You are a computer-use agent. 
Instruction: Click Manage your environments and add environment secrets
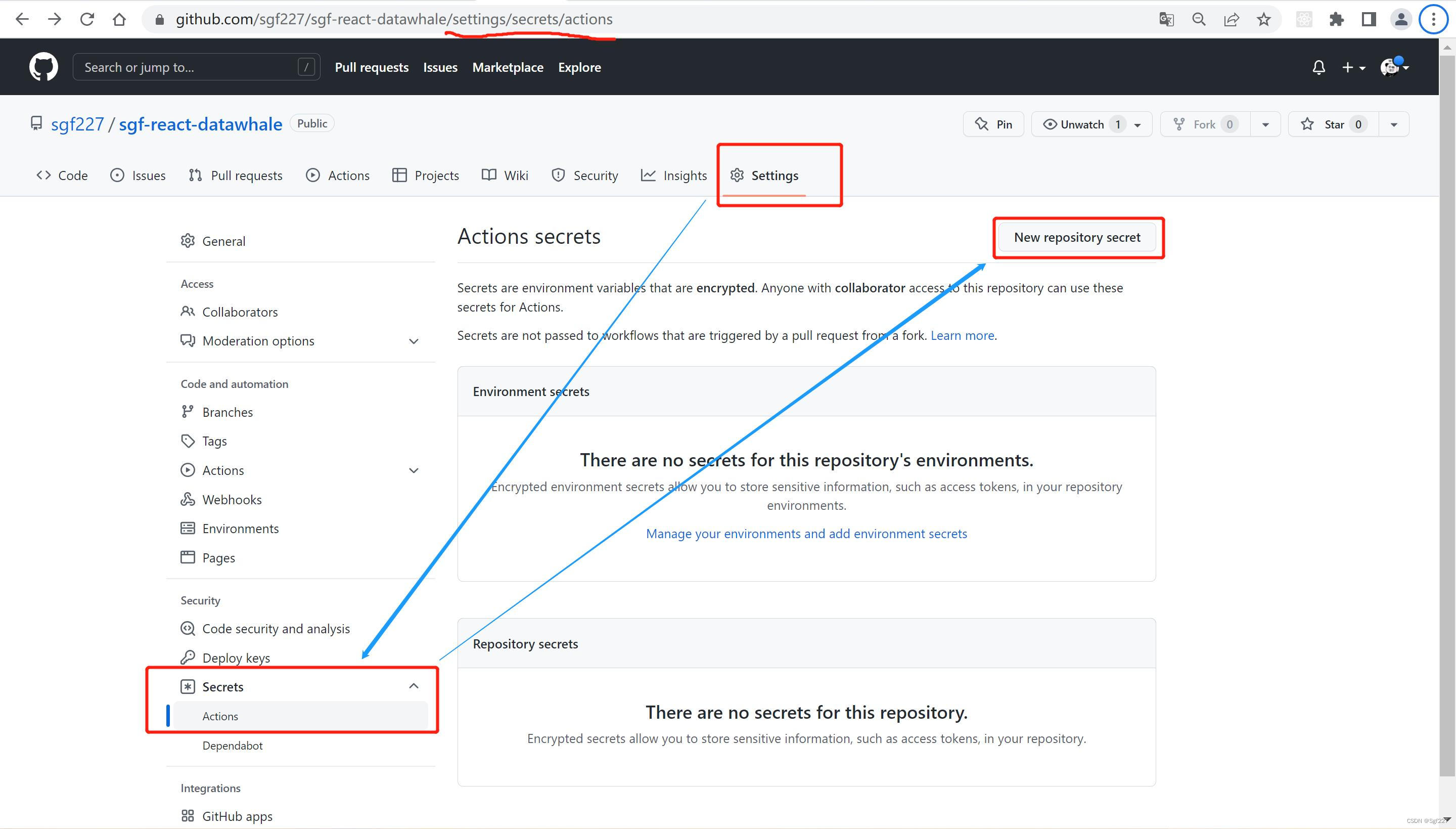tap(806, 533)
